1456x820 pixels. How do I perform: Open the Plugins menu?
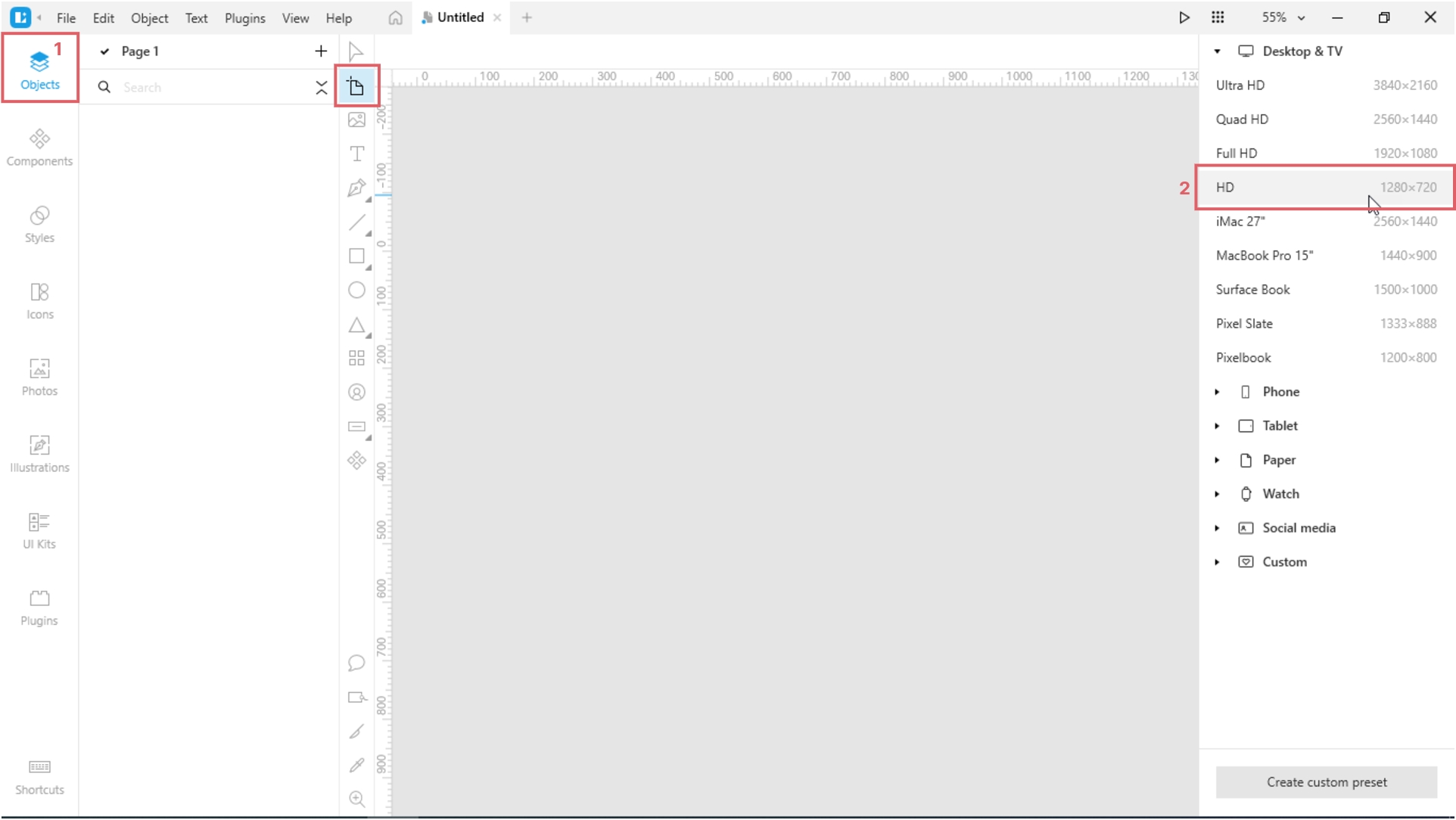(x=244, y=18)
